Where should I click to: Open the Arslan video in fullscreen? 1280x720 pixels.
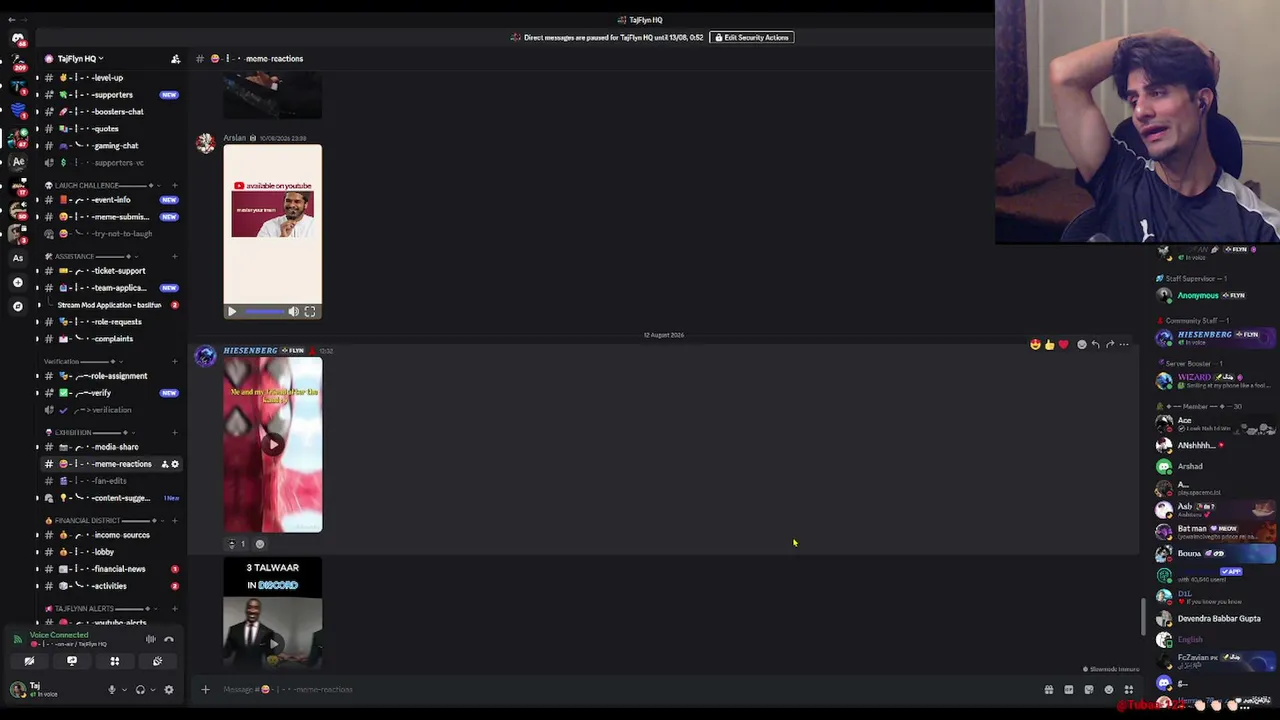point(310,312)
